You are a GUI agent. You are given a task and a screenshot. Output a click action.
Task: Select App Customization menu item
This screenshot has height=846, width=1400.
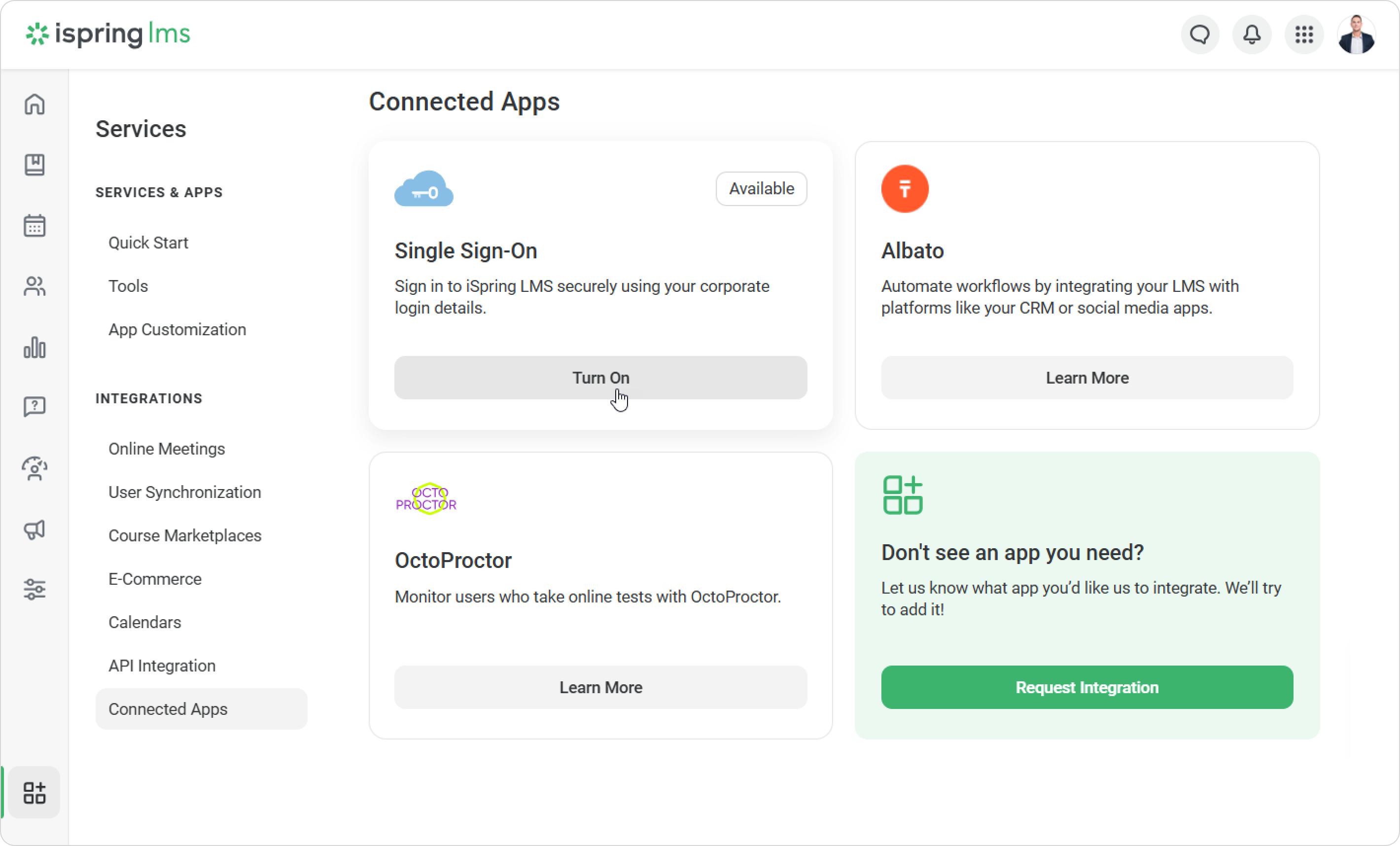177,329
